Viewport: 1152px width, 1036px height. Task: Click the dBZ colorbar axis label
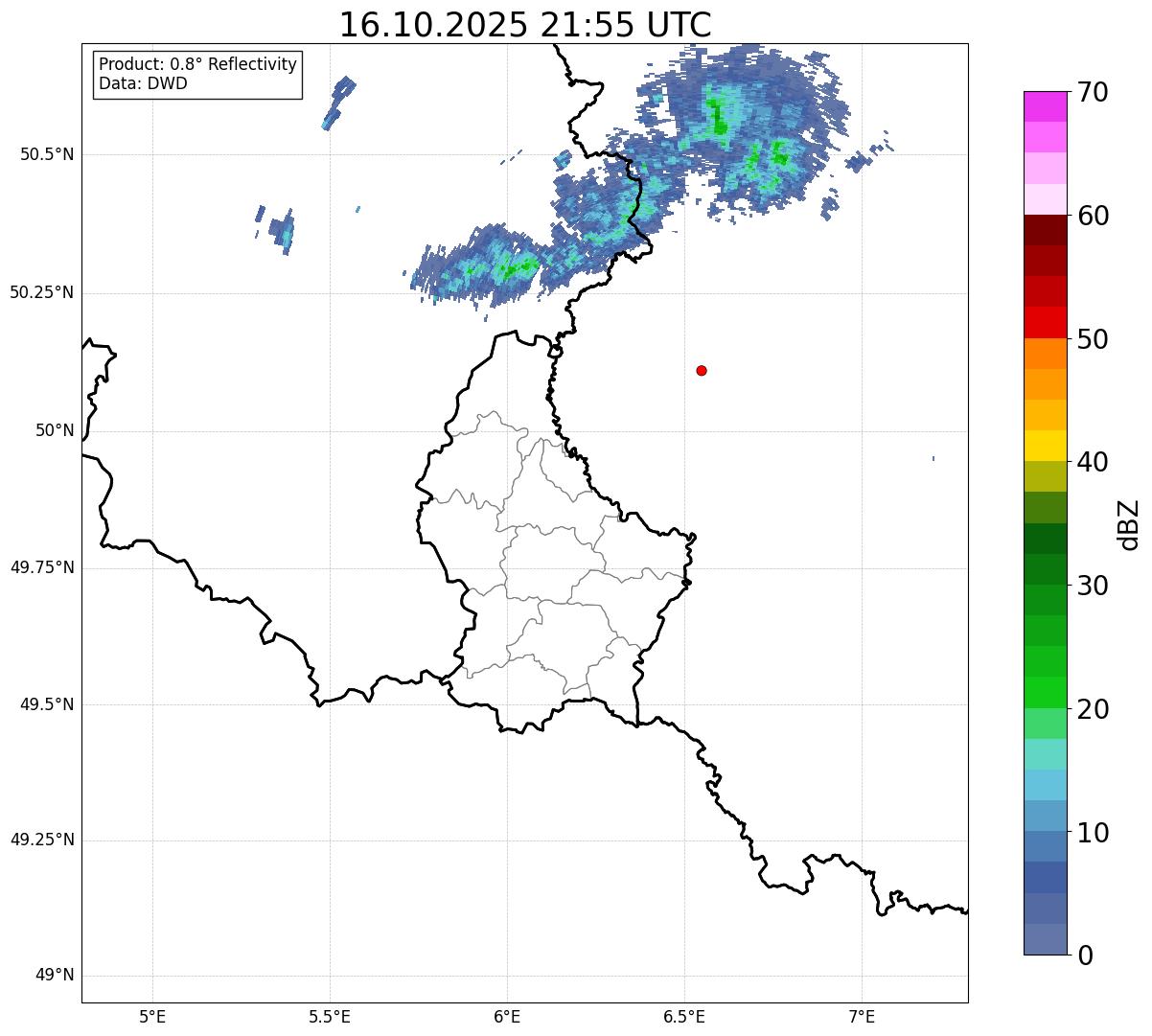pyautogui.click(x=1129, y=523)
